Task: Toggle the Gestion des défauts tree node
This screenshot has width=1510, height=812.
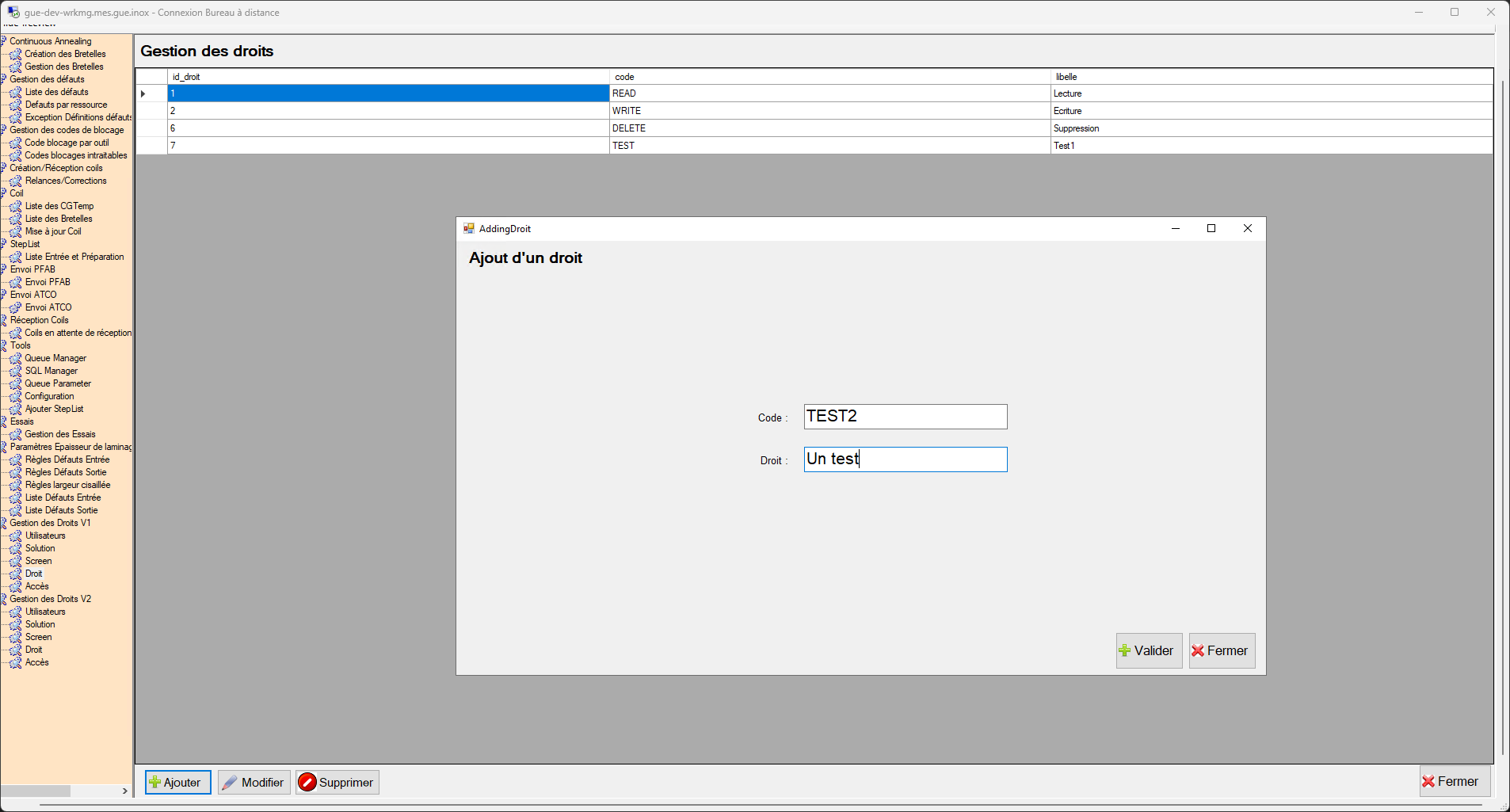Action: (x=4, y=79)
